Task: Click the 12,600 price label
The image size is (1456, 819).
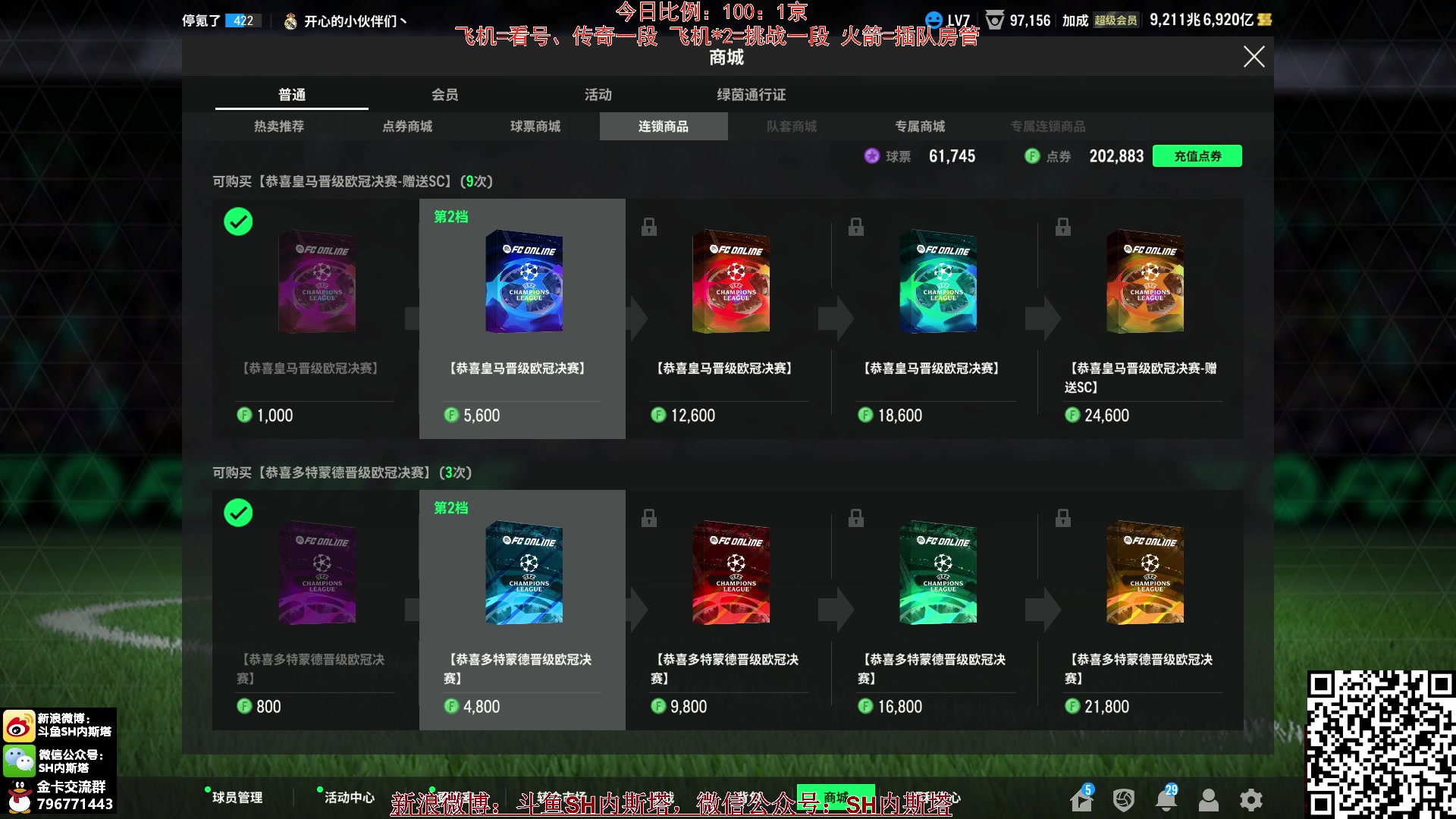Action: click(693, 416)
